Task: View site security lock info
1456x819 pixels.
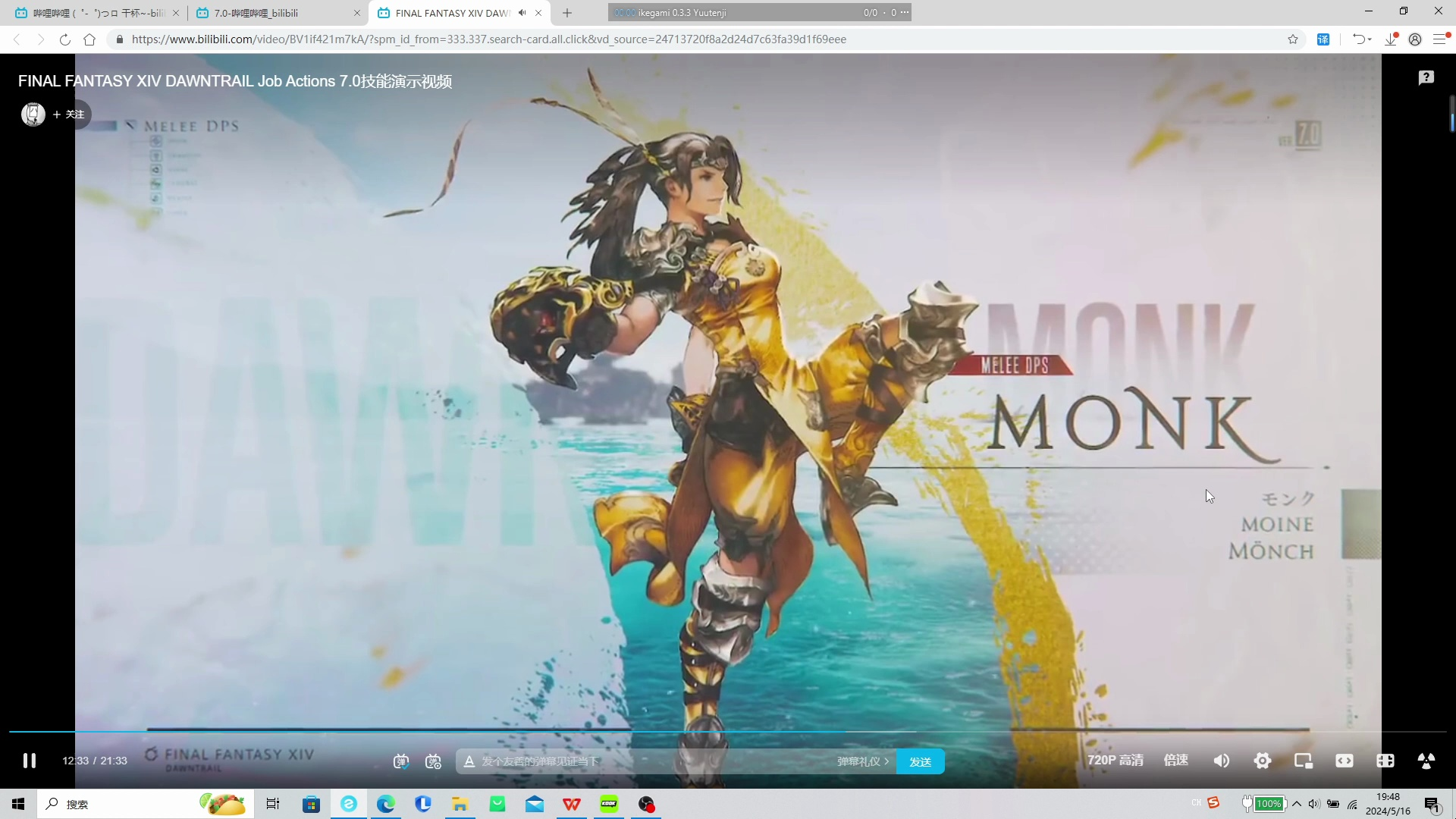Action: pyautogui.click(x=120, y=39)
